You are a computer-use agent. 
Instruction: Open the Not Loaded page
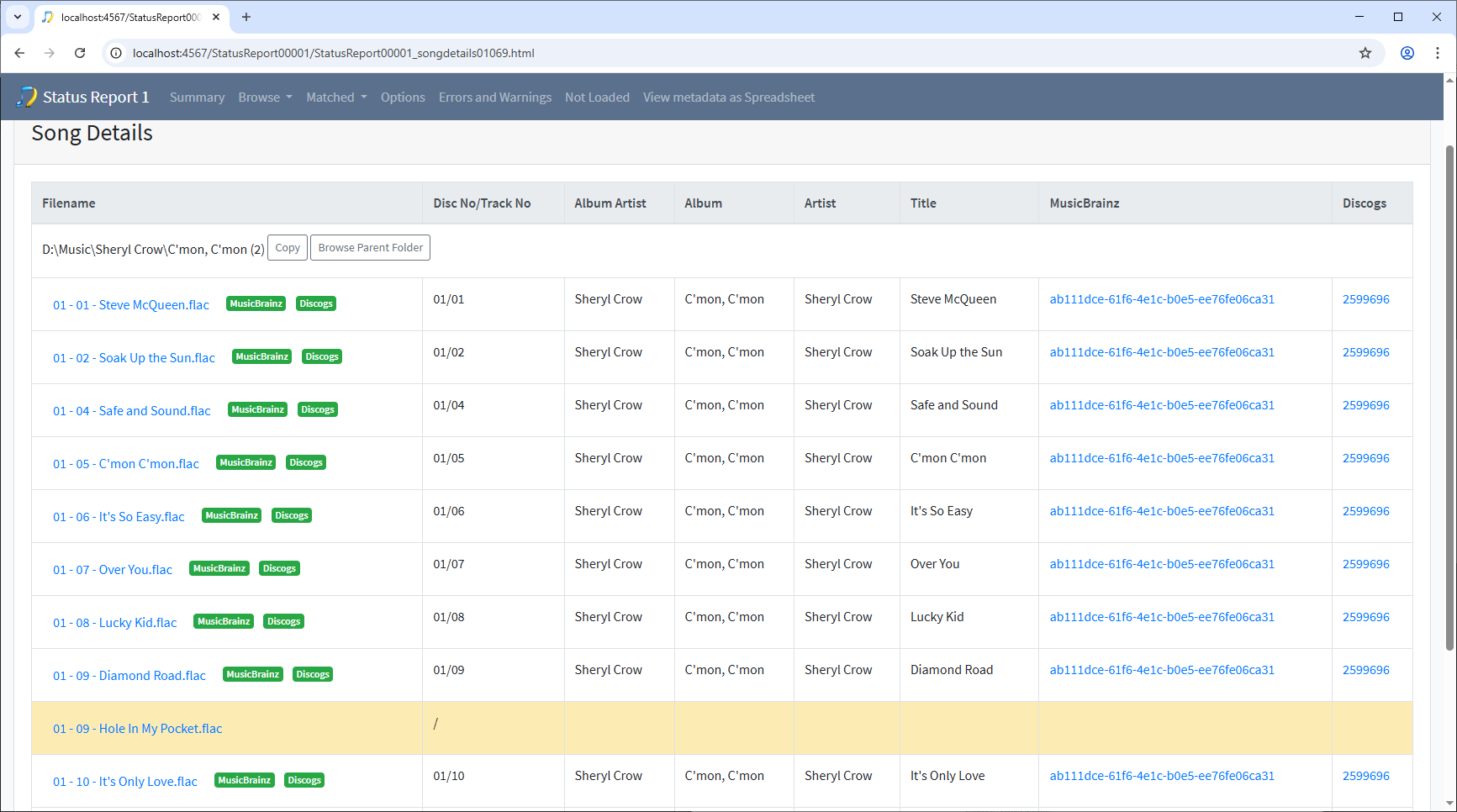coord(597,98)
